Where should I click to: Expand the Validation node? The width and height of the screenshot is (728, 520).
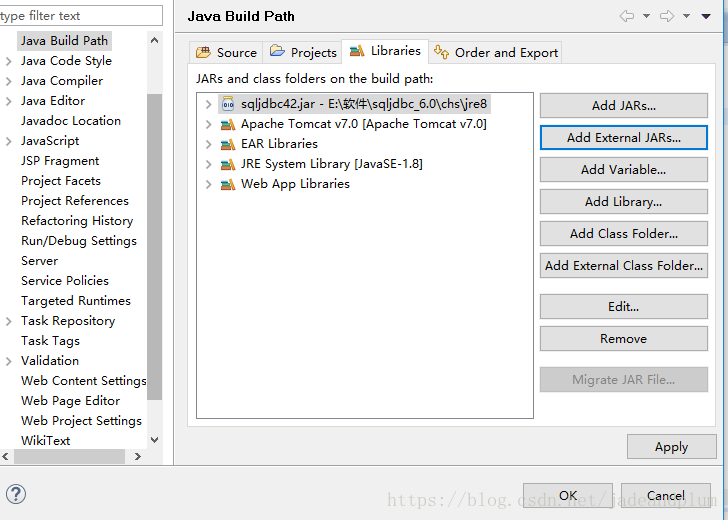coord(8,361)
